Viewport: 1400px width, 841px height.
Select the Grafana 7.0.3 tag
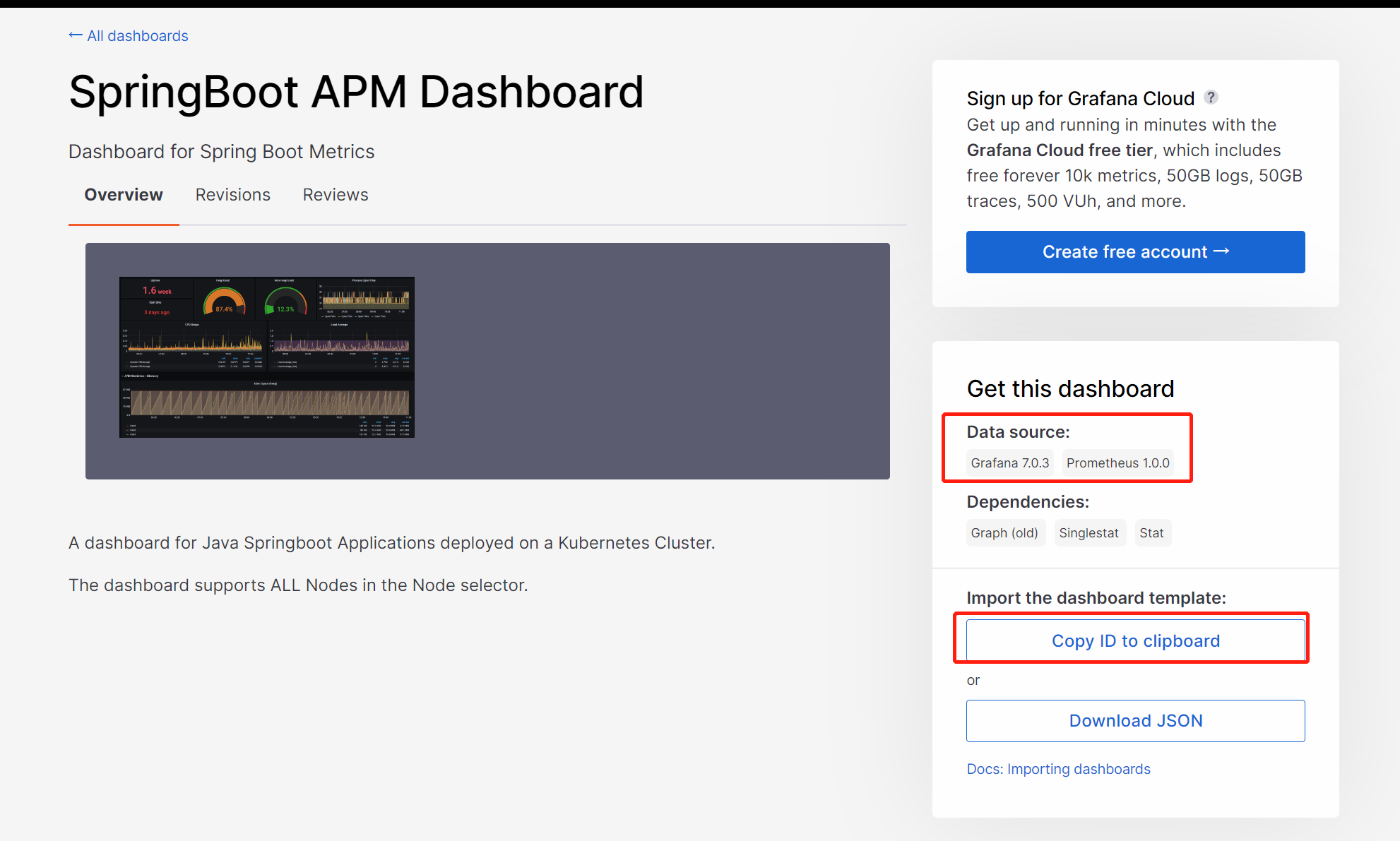(1009, 463)
